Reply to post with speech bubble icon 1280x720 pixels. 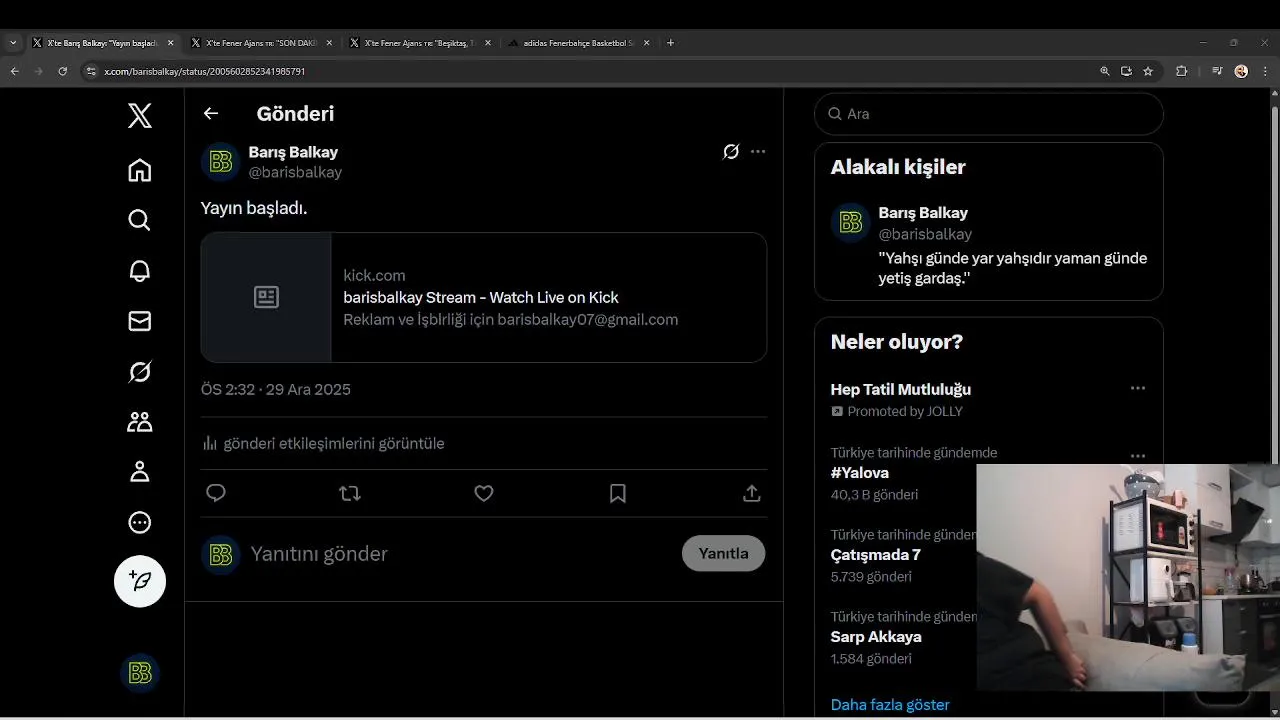point(216,493)
